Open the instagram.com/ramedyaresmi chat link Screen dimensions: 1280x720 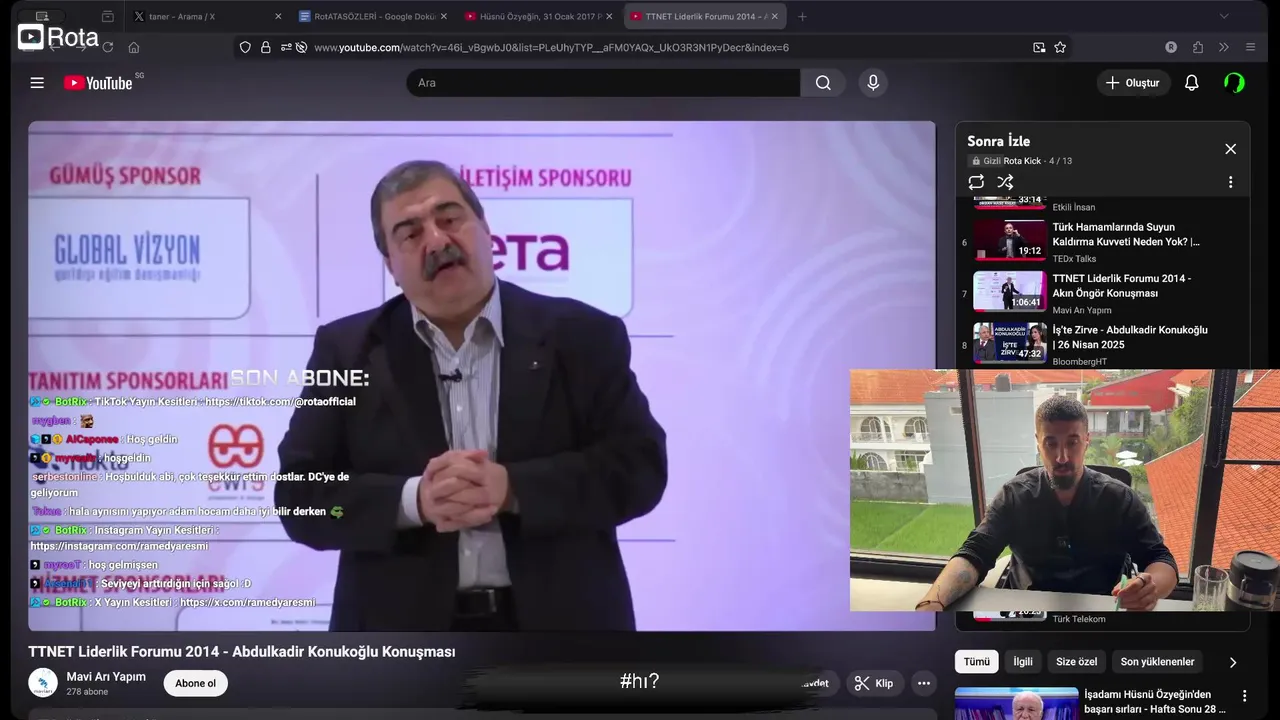(119, 546)
